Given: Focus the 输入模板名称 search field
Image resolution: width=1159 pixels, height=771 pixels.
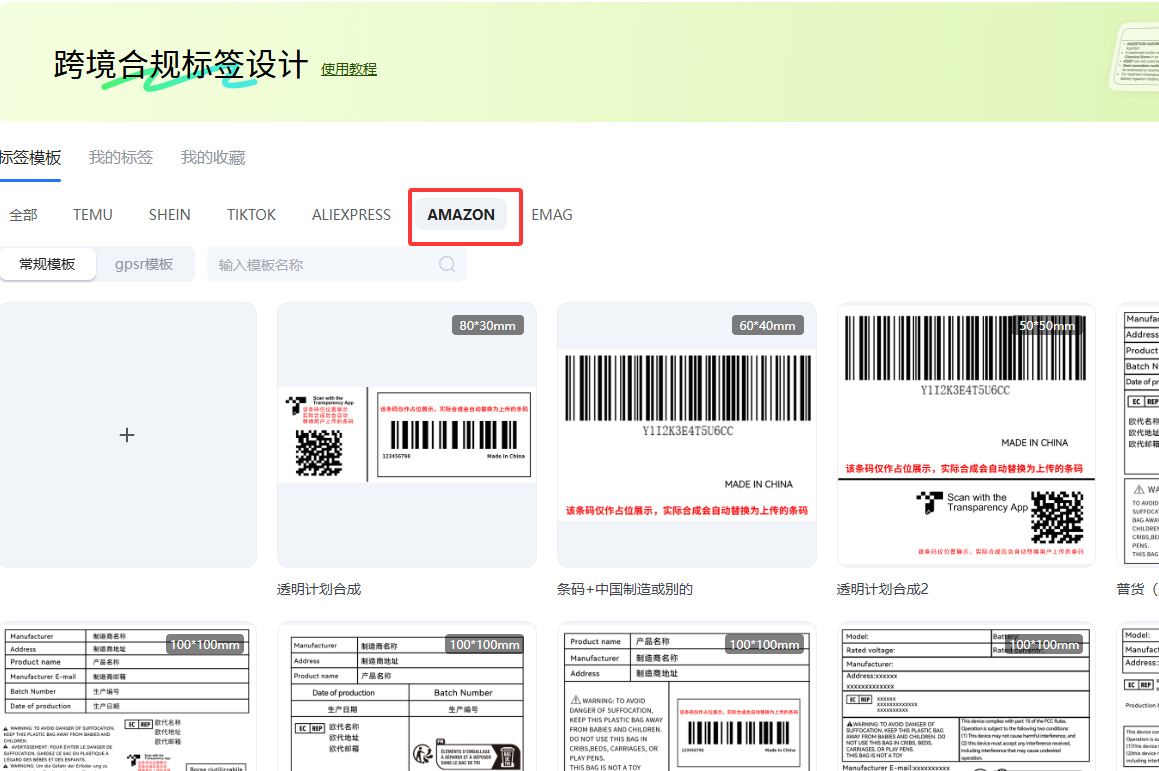Looking at the screenshot, I should (336, 265).
